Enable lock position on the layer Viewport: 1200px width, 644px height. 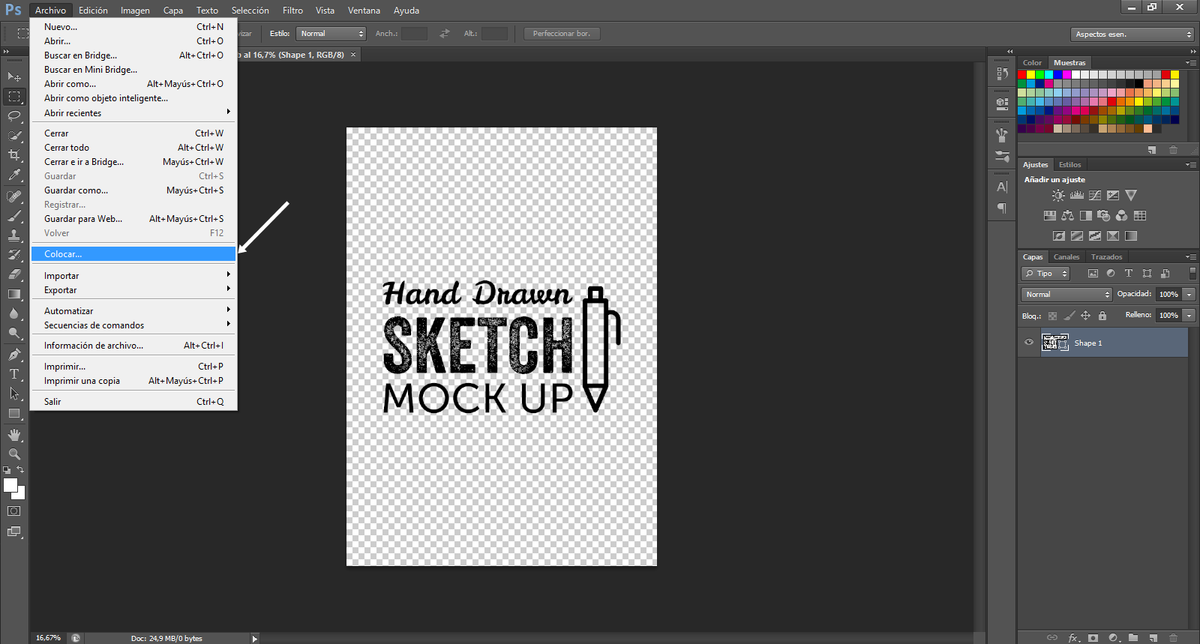1086,314
